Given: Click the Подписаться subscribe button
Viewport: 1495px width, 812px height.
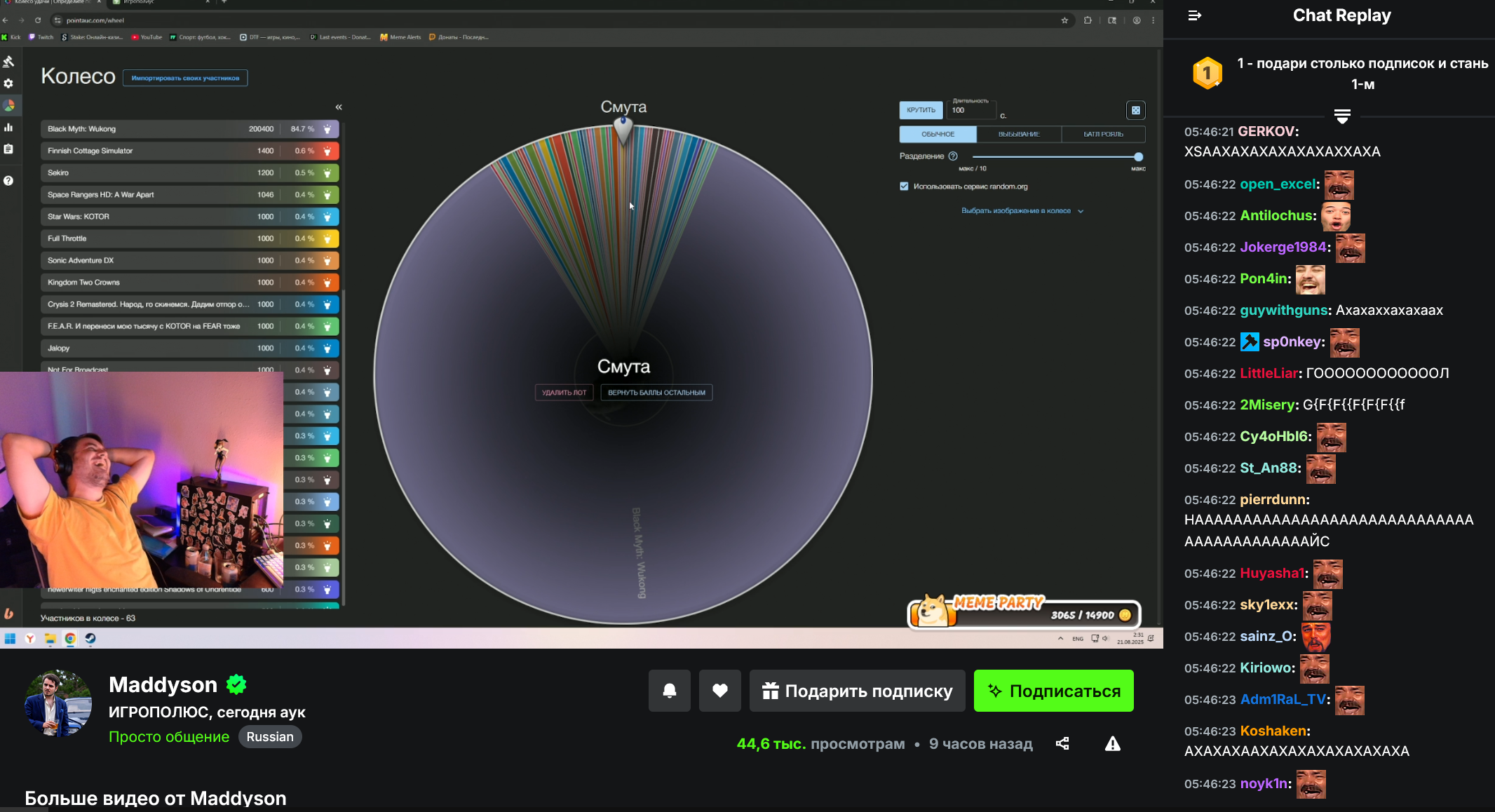Looking at the screenshot, I should point(1053,691).
